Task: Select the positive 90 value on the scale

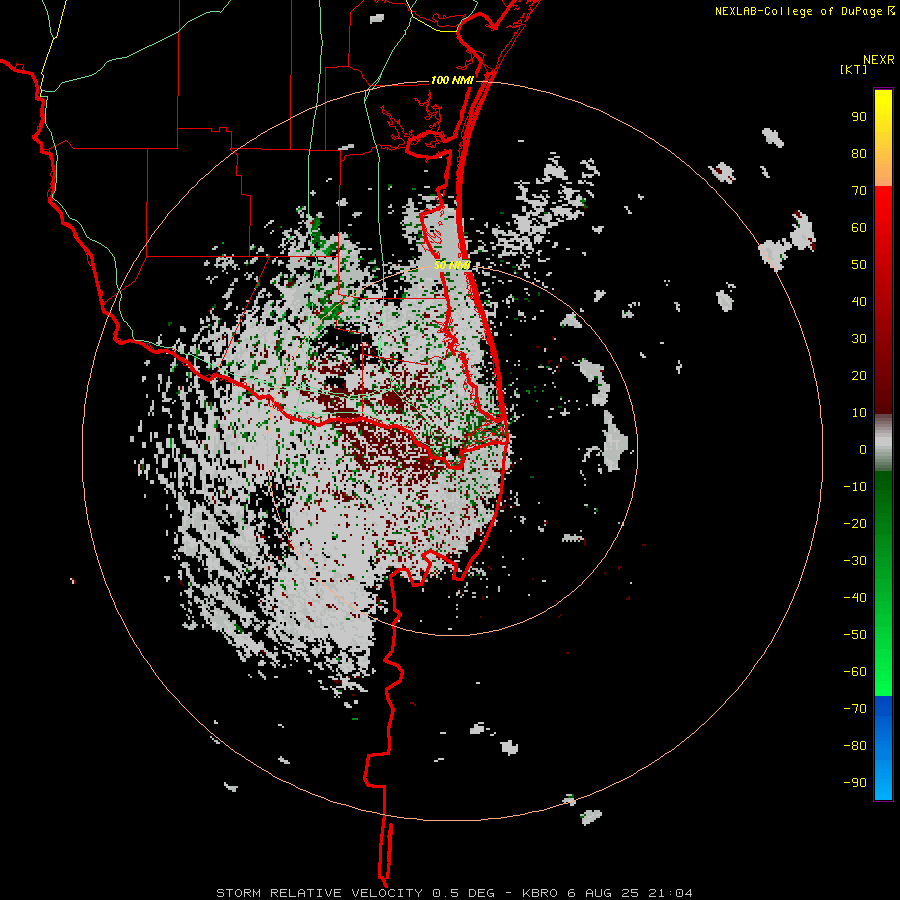Action: (859, 117)
